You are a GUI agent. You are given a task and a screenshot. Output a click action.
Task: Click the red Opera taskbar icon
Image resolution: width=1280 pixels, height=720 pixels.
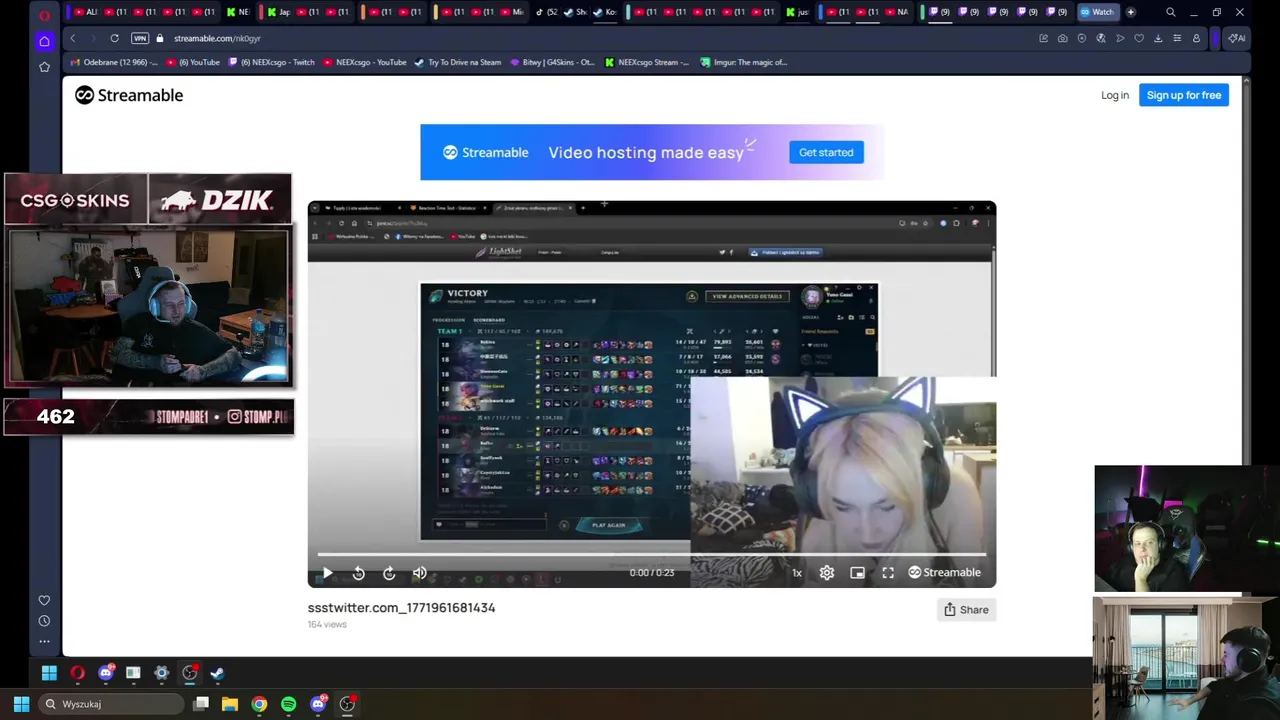tap(77, 673)
